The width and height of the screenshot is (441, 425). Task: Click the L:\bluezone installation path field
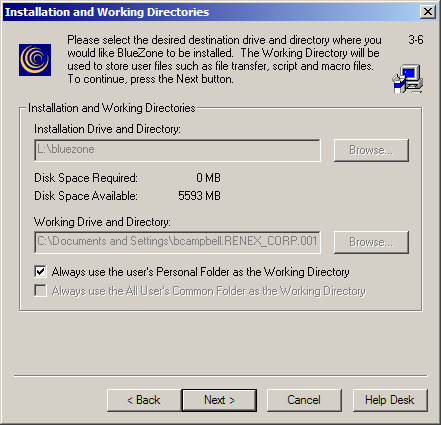[177, 150]
